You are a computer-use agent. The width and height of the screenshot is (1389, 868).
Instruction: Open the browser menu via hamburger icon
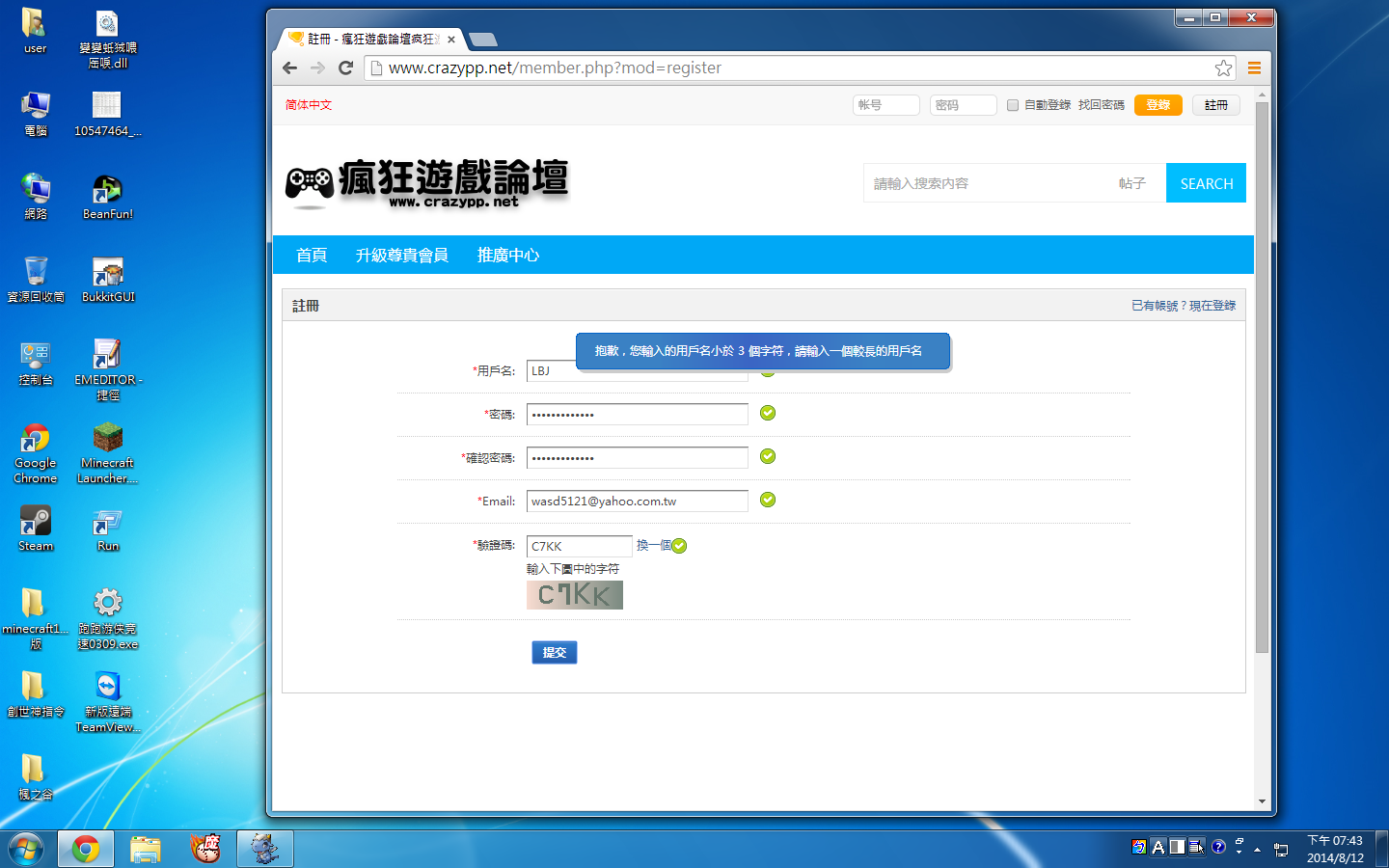point(1254,68)
